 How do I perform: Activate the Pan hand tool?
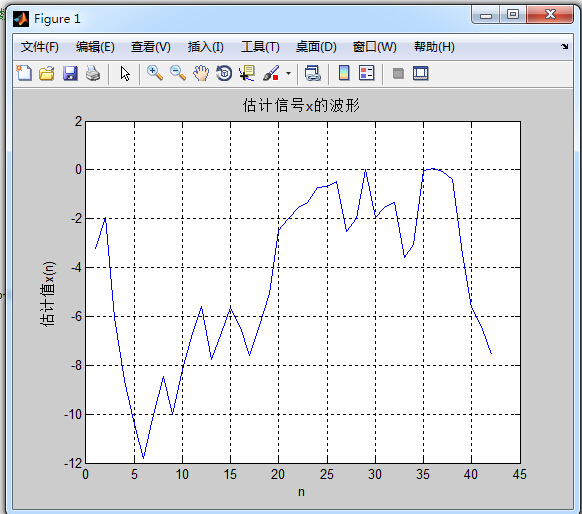[x=201, y=73]
